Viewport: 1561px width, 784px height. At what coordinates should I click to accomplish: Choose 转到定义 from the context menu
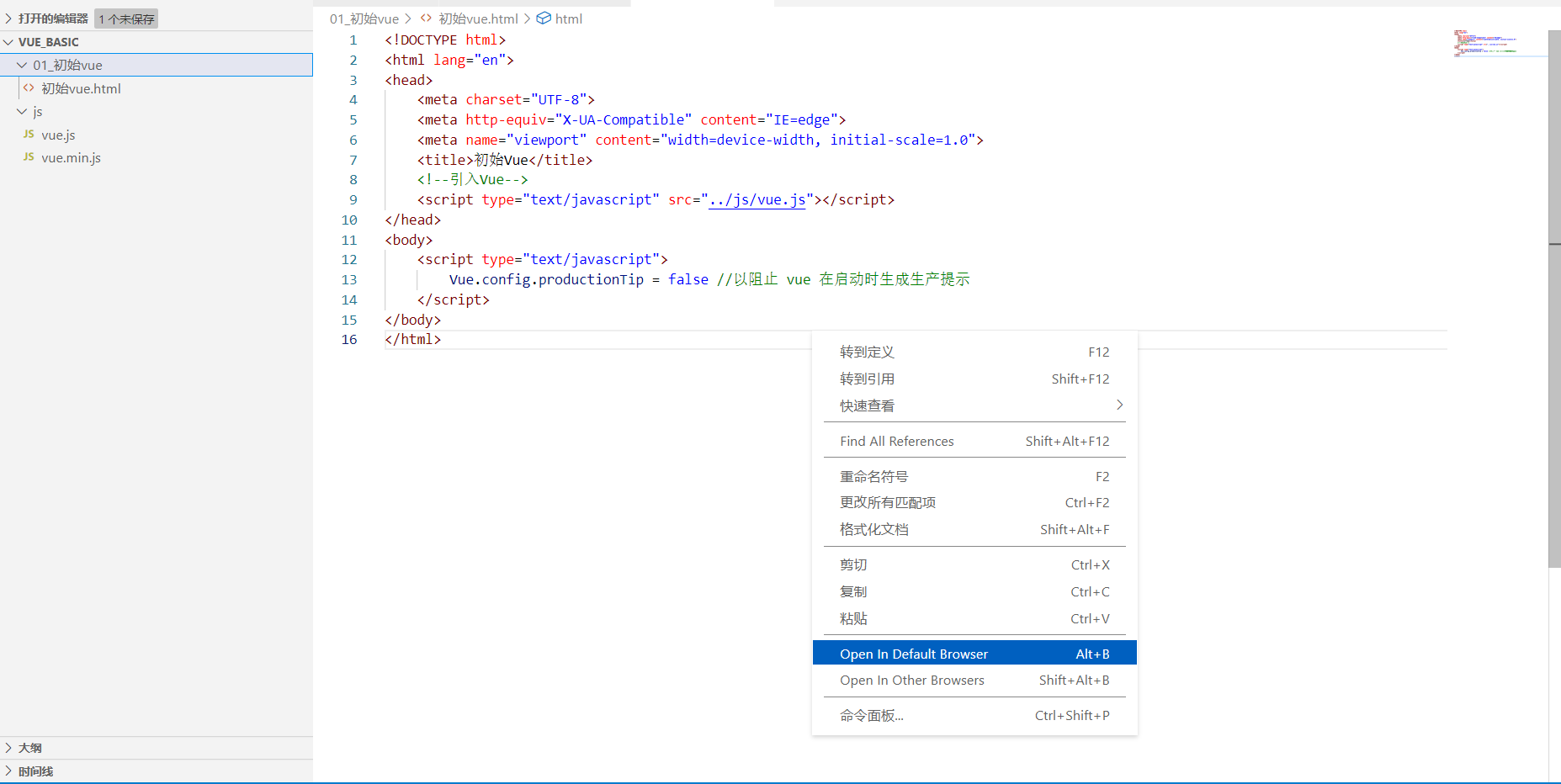click(974, 352)
